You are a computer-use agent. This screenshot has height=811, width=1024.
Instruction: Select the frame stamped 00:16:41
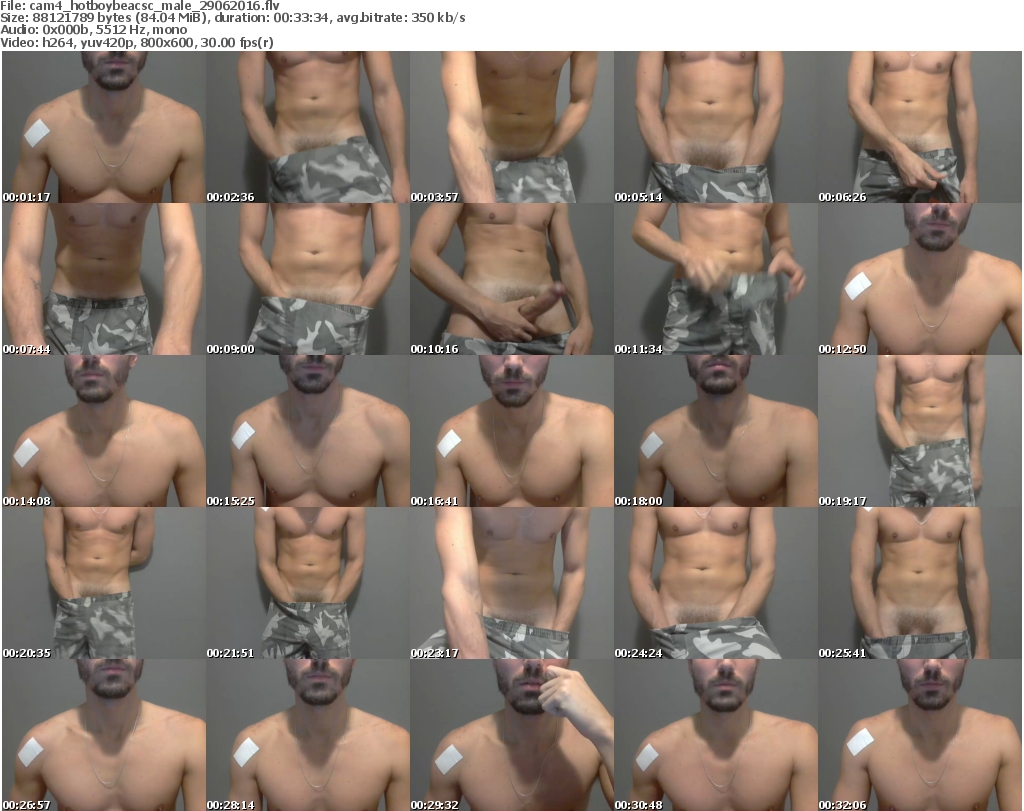[x=512, y=432]
